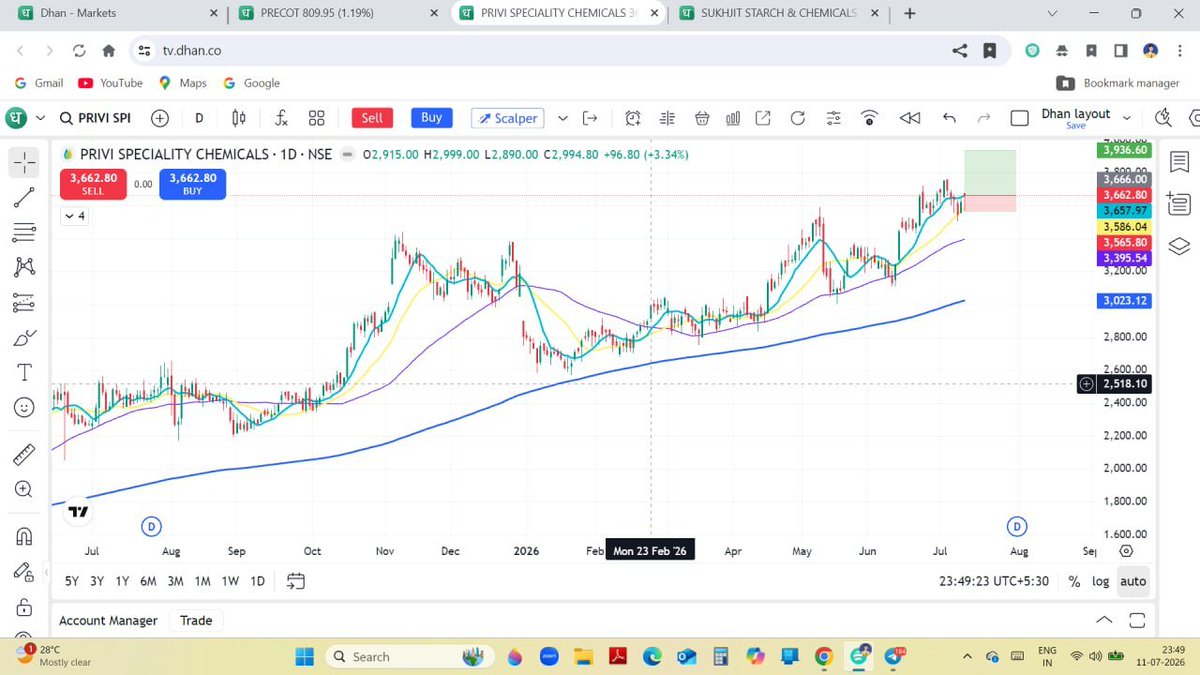Select the Text annotation tool
This screenshot has width=1200, height=675.
pyautogui.click(x=24, y=372)
